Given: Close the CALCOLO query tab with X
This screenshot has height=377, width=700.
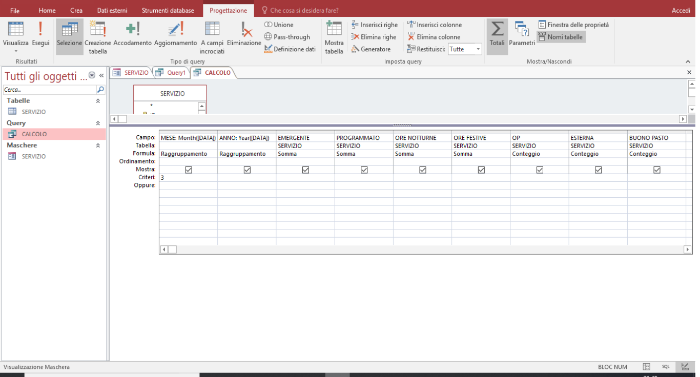Looking at the screenshot, I should [x=689, y=72].
